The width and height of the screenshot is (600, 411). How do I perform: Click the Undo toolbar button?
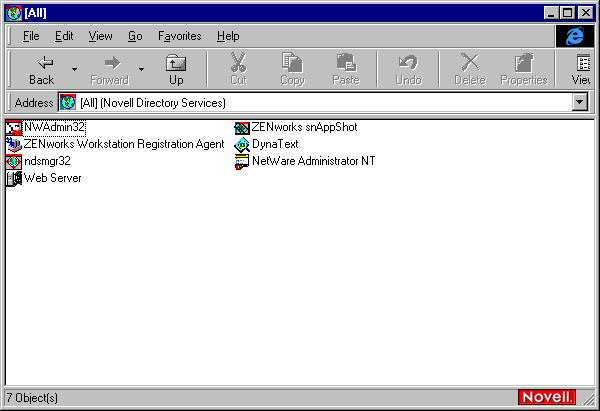tap(408, 70)
